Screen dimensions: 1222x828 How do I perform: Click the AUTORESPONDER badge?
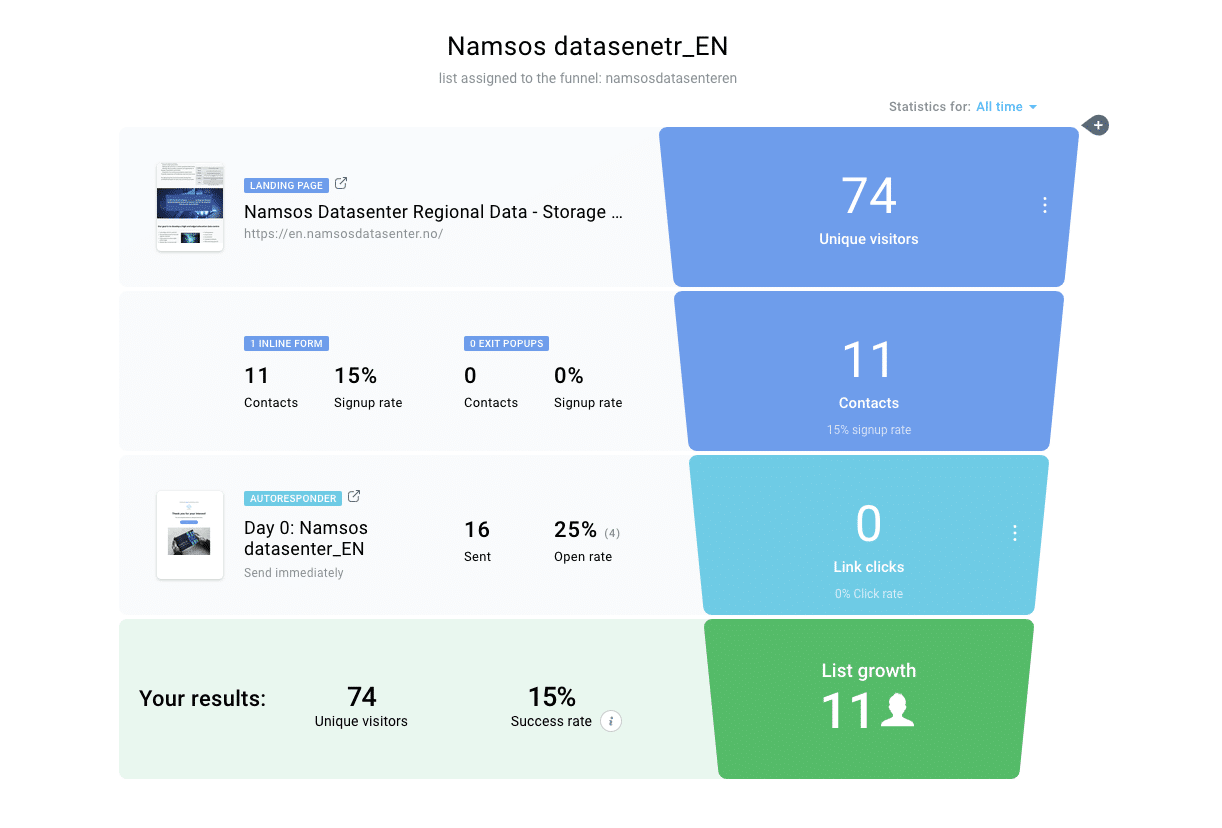pyautogui.click(x=292, y=498)
